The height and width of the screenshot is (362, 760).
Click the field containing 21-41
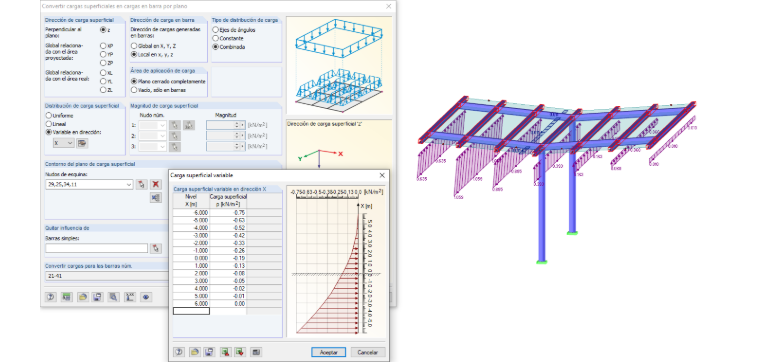pyautogui.click(x=107, y=276)
